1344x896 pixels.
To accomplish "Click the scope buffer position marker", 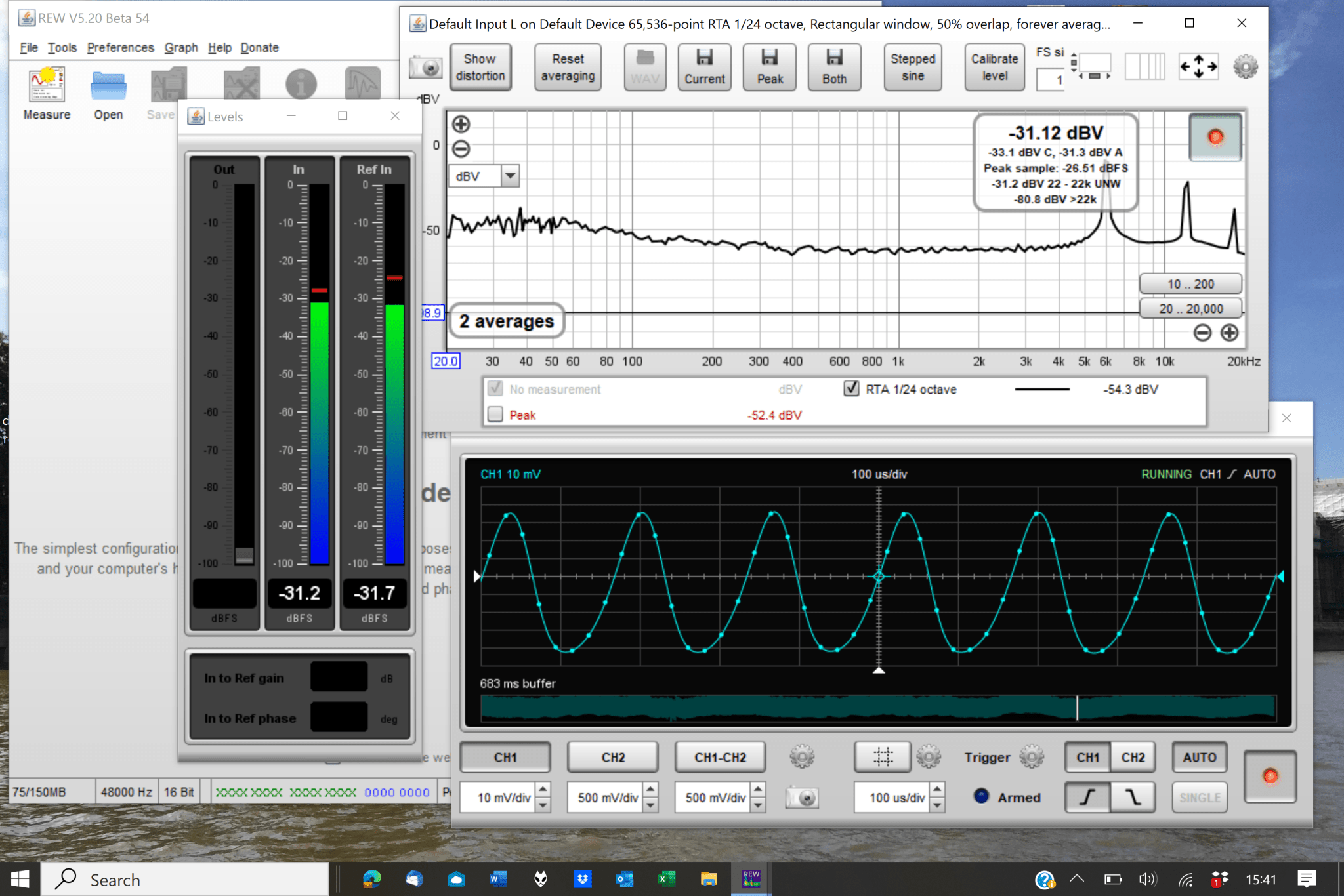I will click(x=1077, y=708).
